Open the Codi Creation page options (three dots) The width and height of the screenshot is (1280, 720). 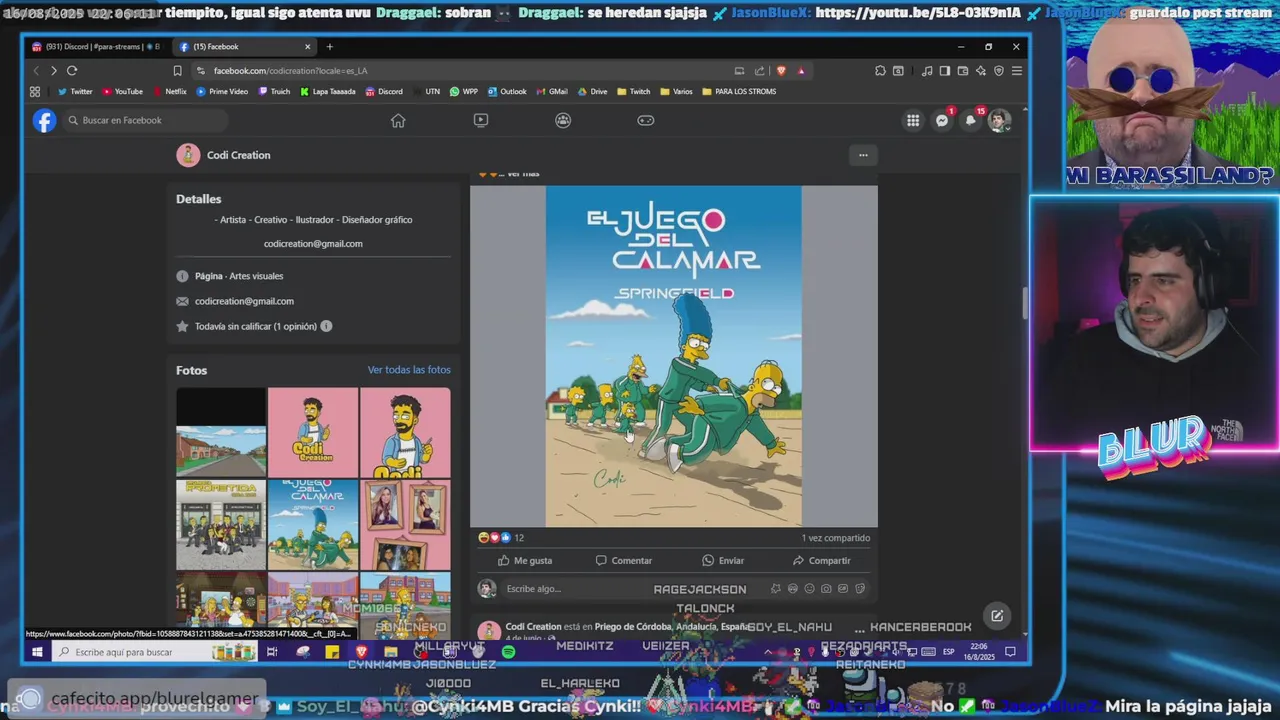tap(863, 155)
